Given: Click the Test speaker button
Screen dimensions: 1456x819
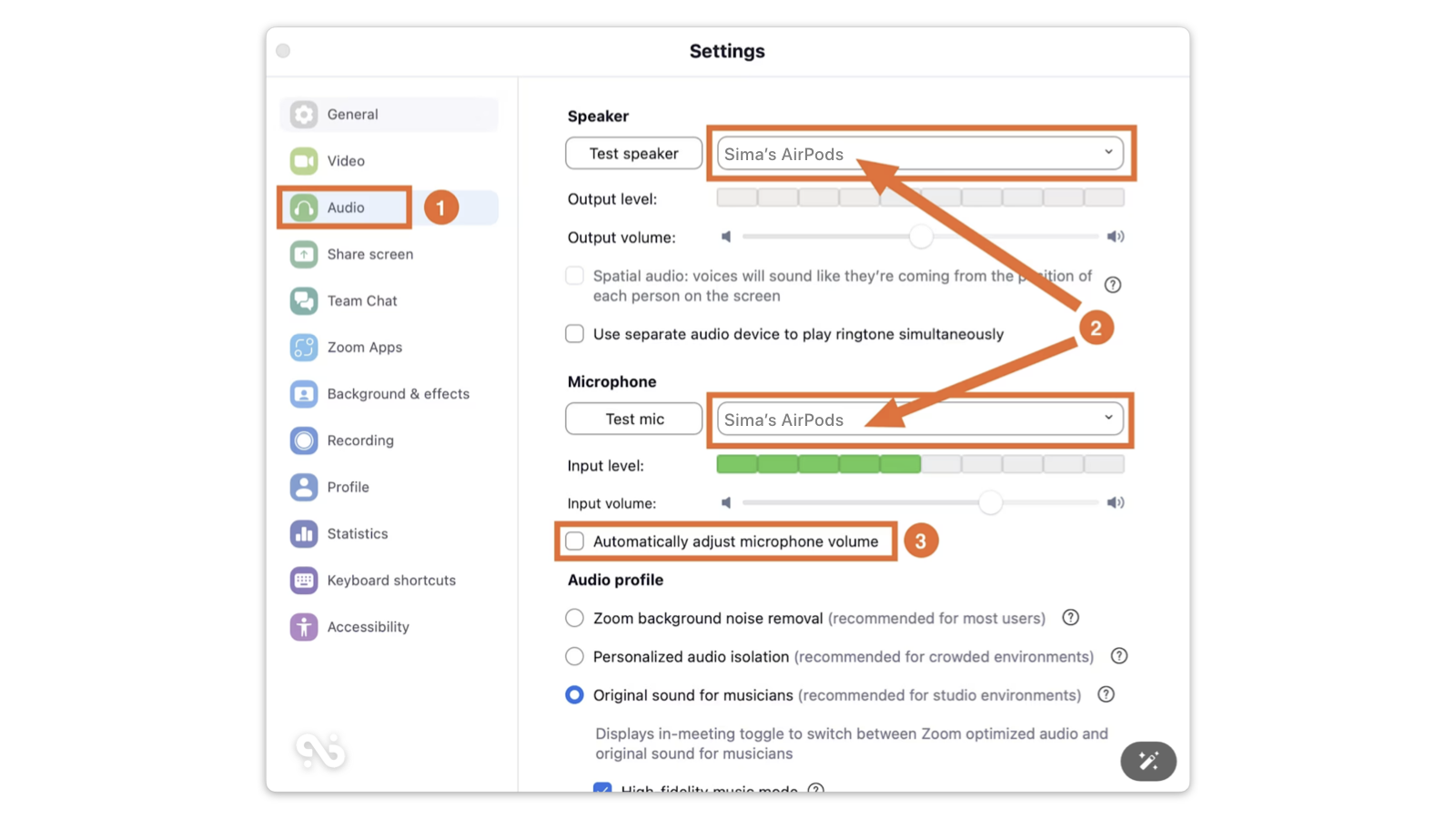Looking at the screenshot, I should [x=633, y=154].
